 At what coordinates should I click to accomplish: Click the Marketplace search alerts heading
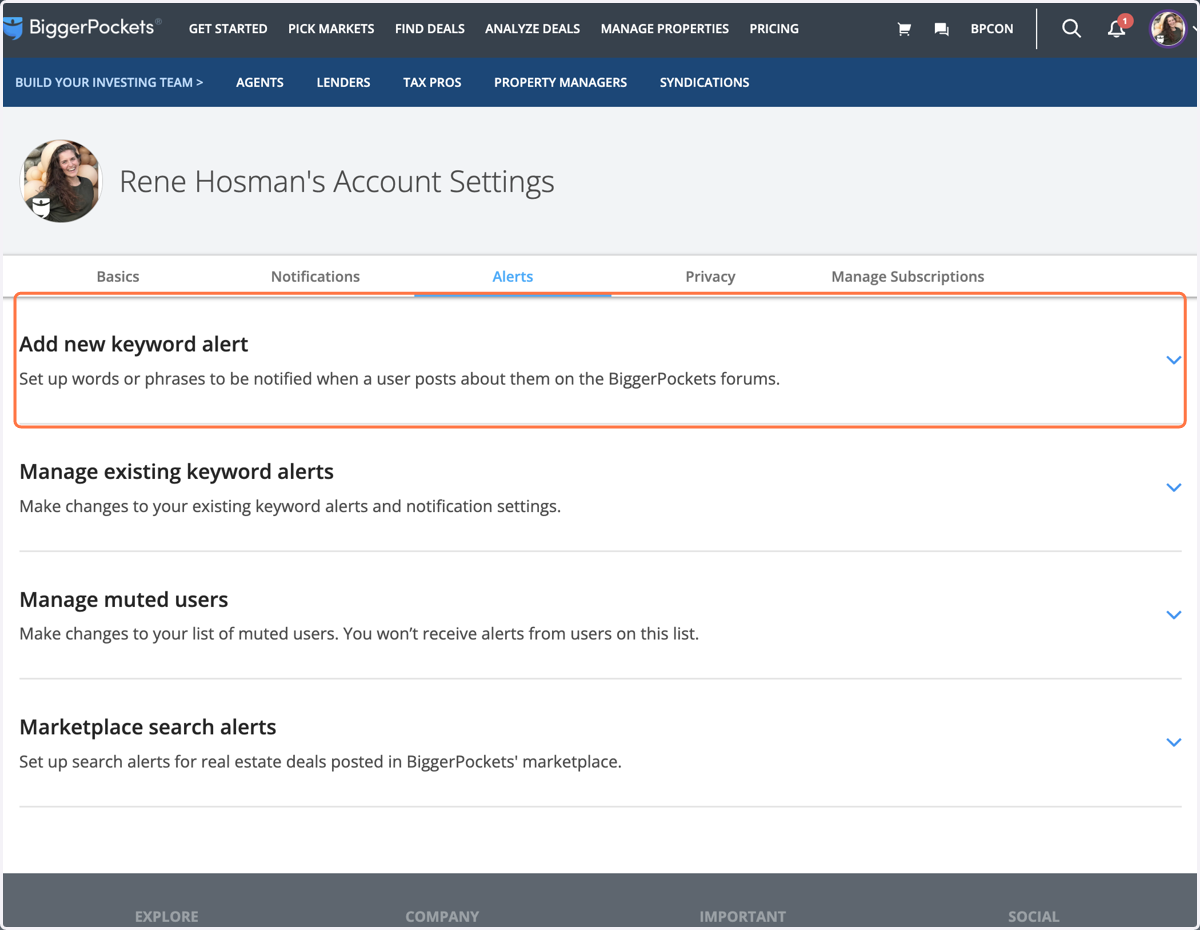point(148,727)
